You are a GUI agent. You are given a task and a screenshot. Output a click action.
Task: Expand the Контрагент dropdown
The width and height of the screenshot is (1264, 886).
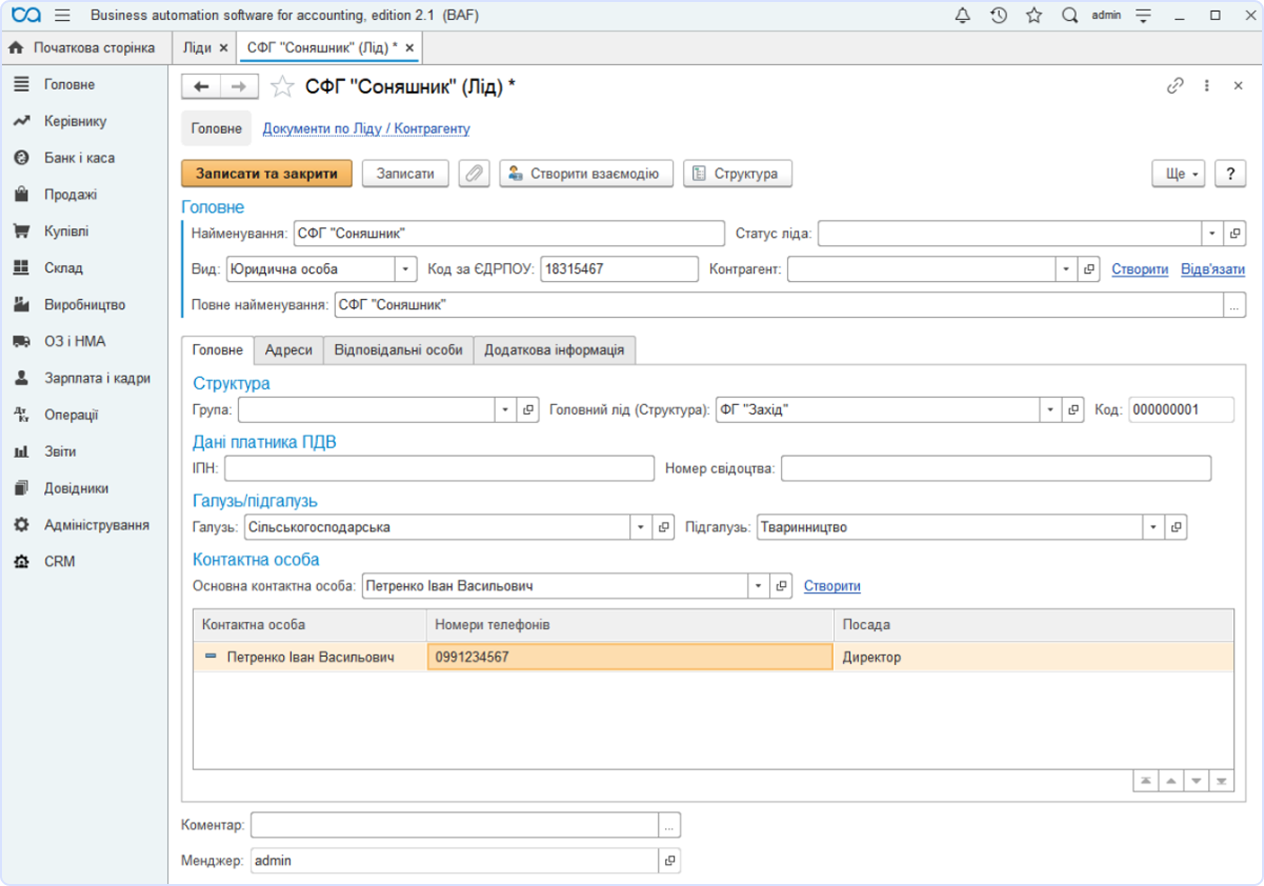[x=1068, y=270]
